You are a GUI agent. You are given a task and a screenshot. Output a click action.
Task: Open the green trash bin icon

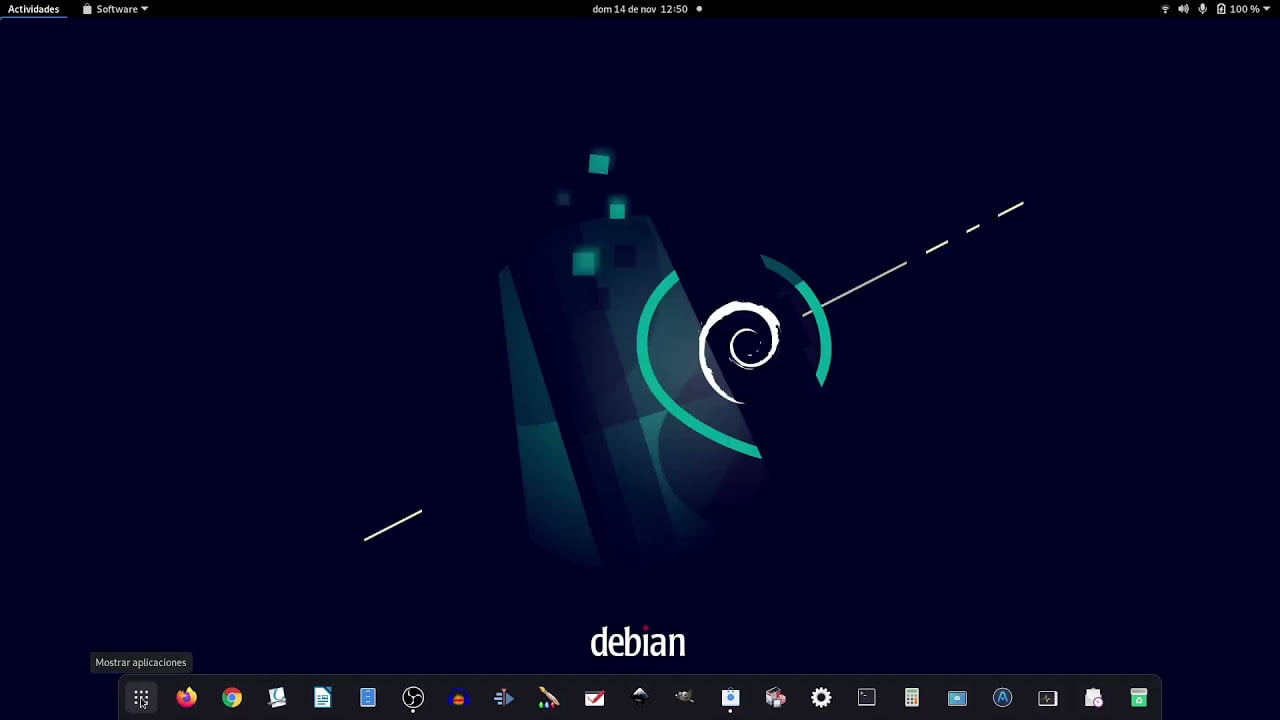click(x=1138, y=698)
